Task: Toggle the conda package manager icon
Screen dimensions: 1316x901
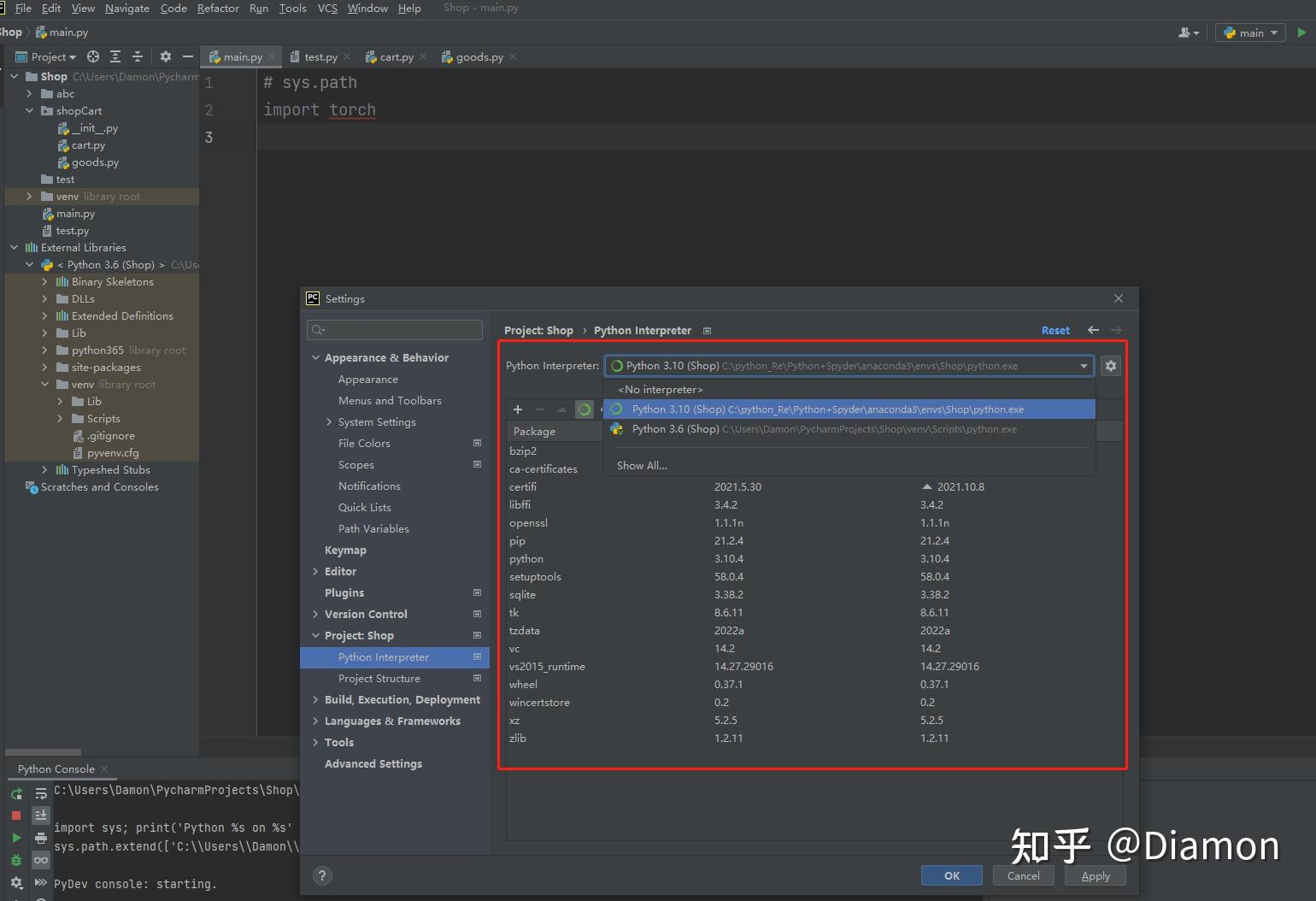Action: click(585, 409)
